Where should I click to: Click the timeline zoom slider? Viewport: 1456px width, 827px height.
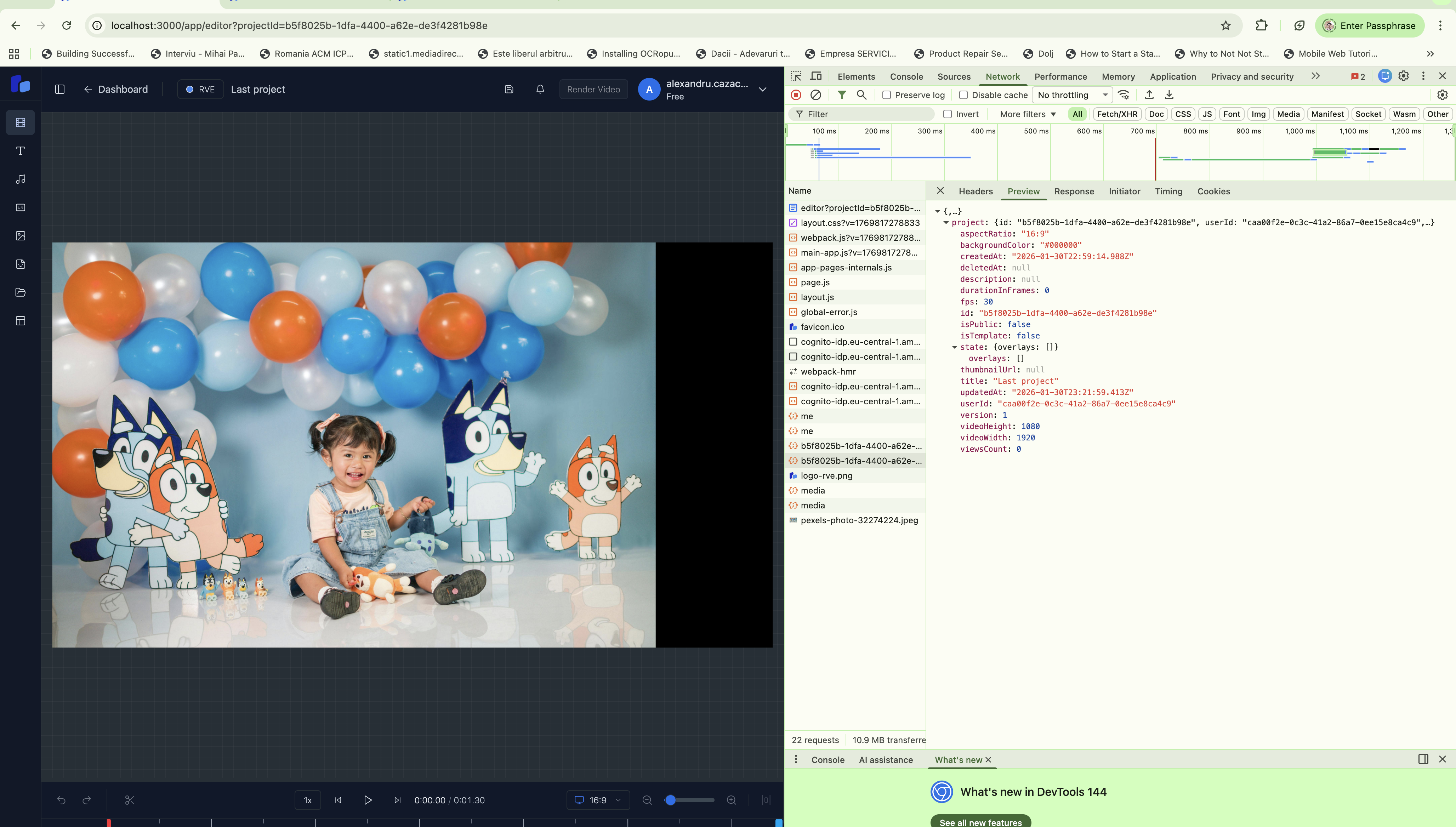689,800
